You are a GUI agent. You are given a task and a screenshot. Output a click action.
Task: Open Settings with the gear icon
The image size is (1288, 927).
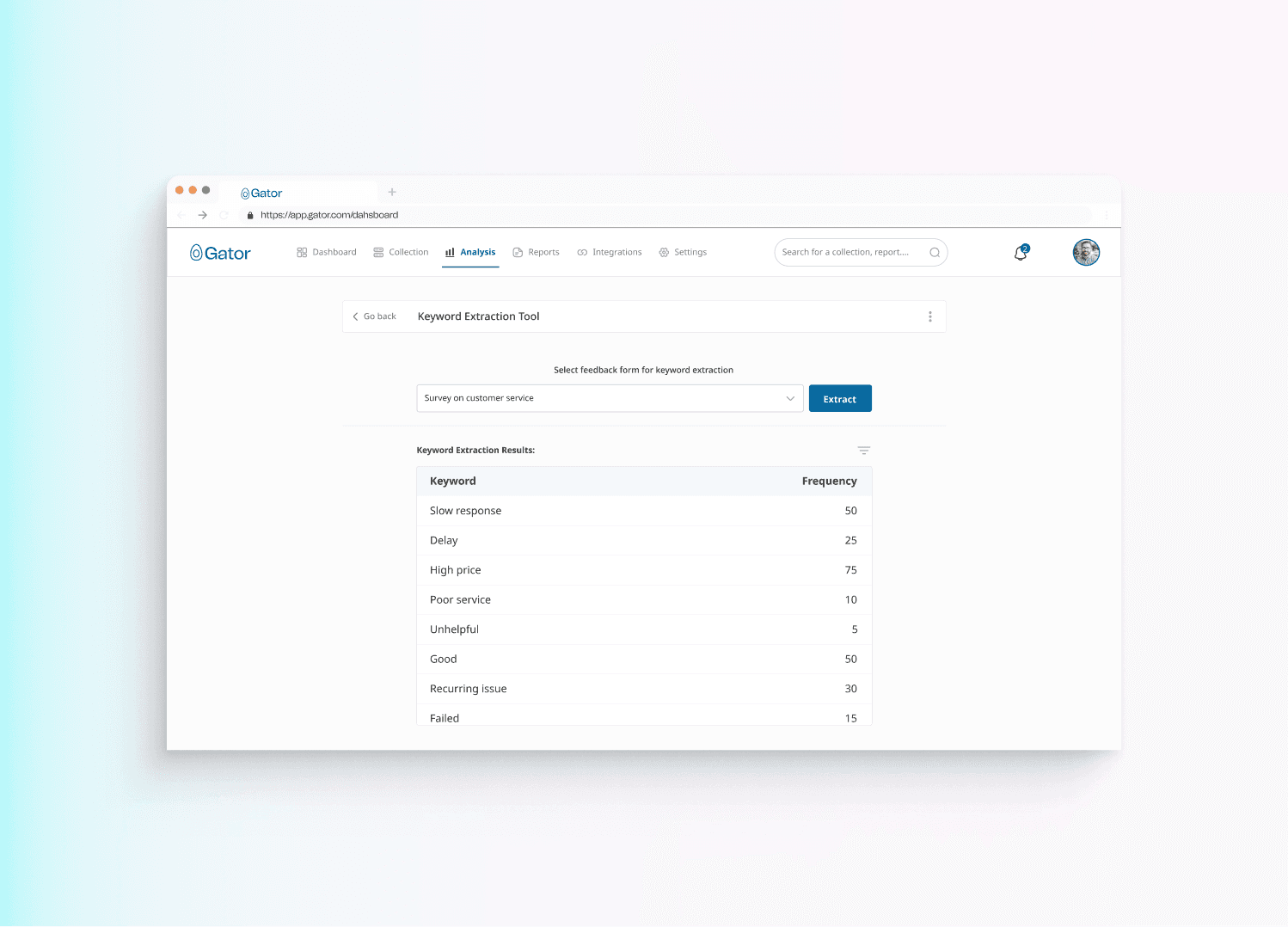coord(663,251)
